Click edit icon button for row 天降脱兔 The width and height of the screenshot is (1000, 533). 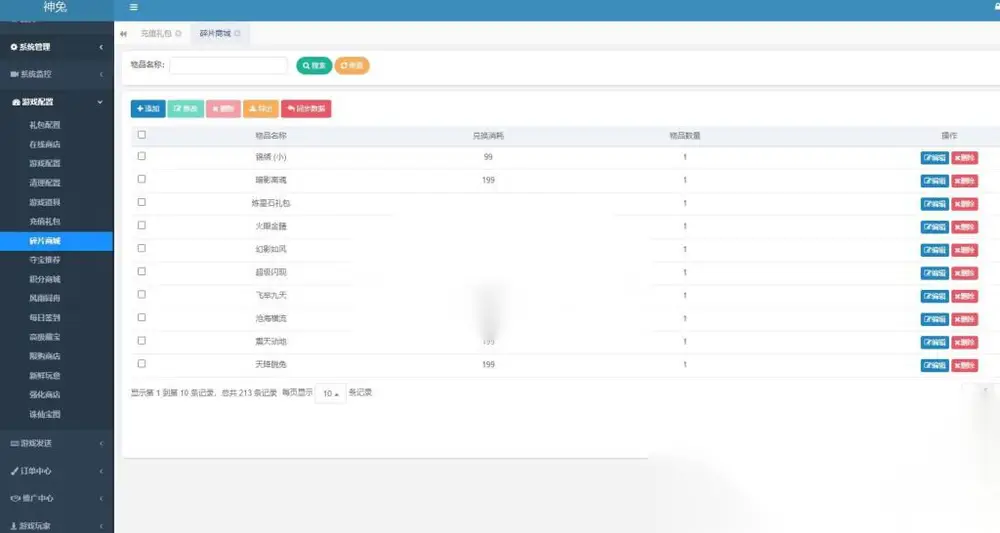[x=934, y=365]
